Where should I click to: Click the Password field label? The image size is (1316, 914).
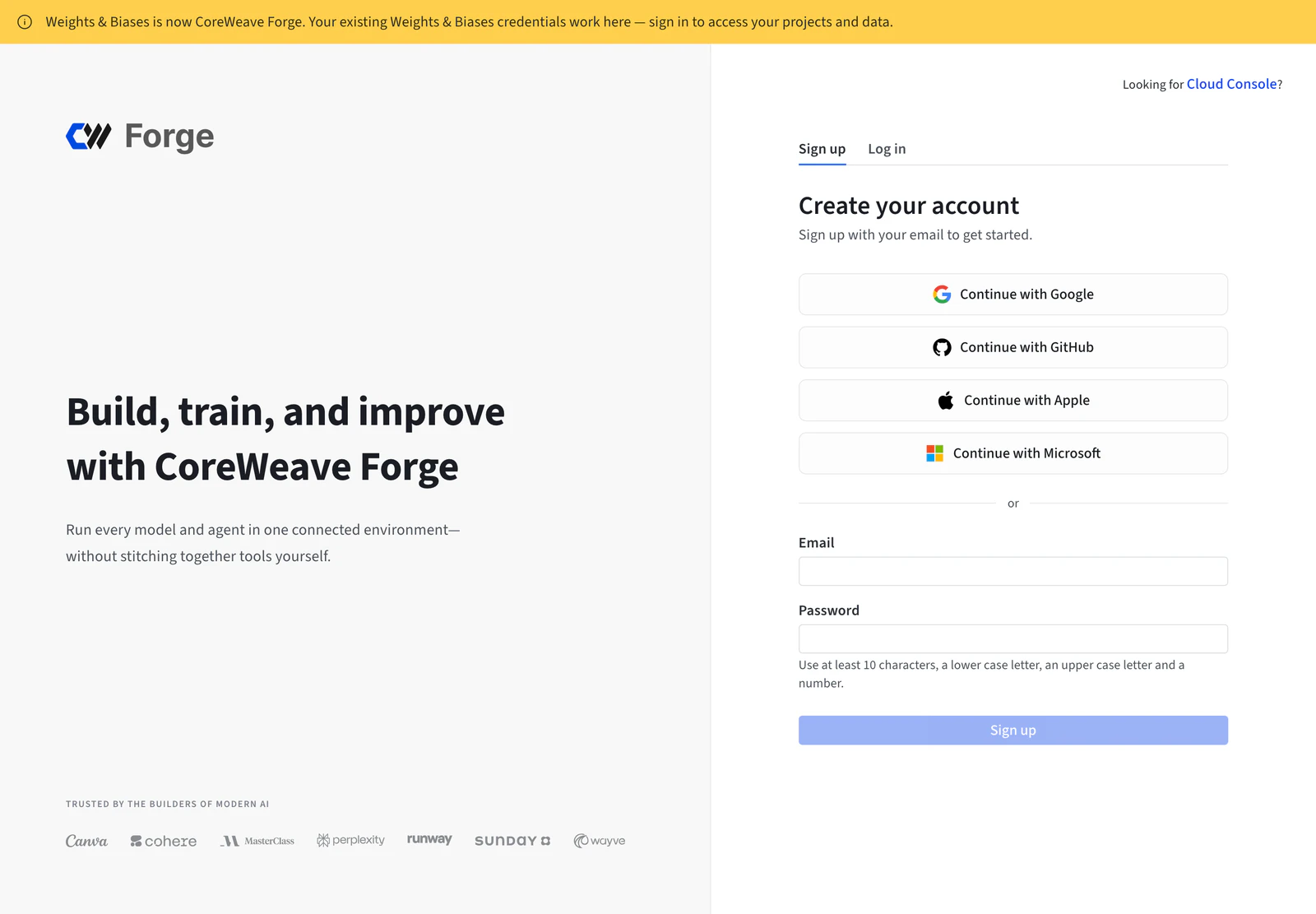click(829, 610)
